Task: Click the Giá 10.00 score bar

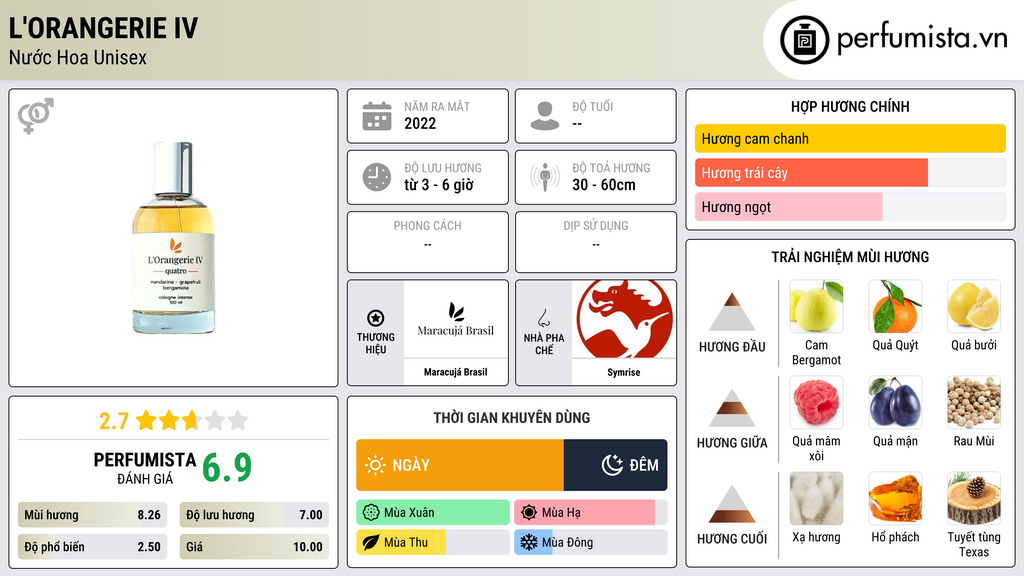Action: click(254, 547)
